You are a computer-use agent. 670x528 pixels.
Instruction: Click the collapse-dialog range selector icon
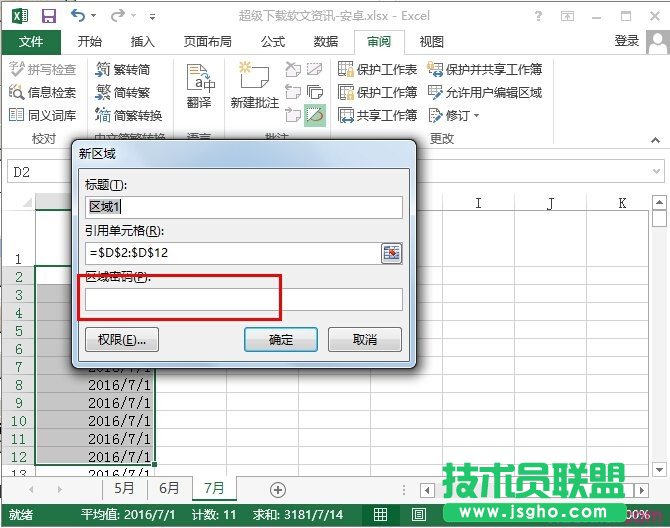pos(391,253)
